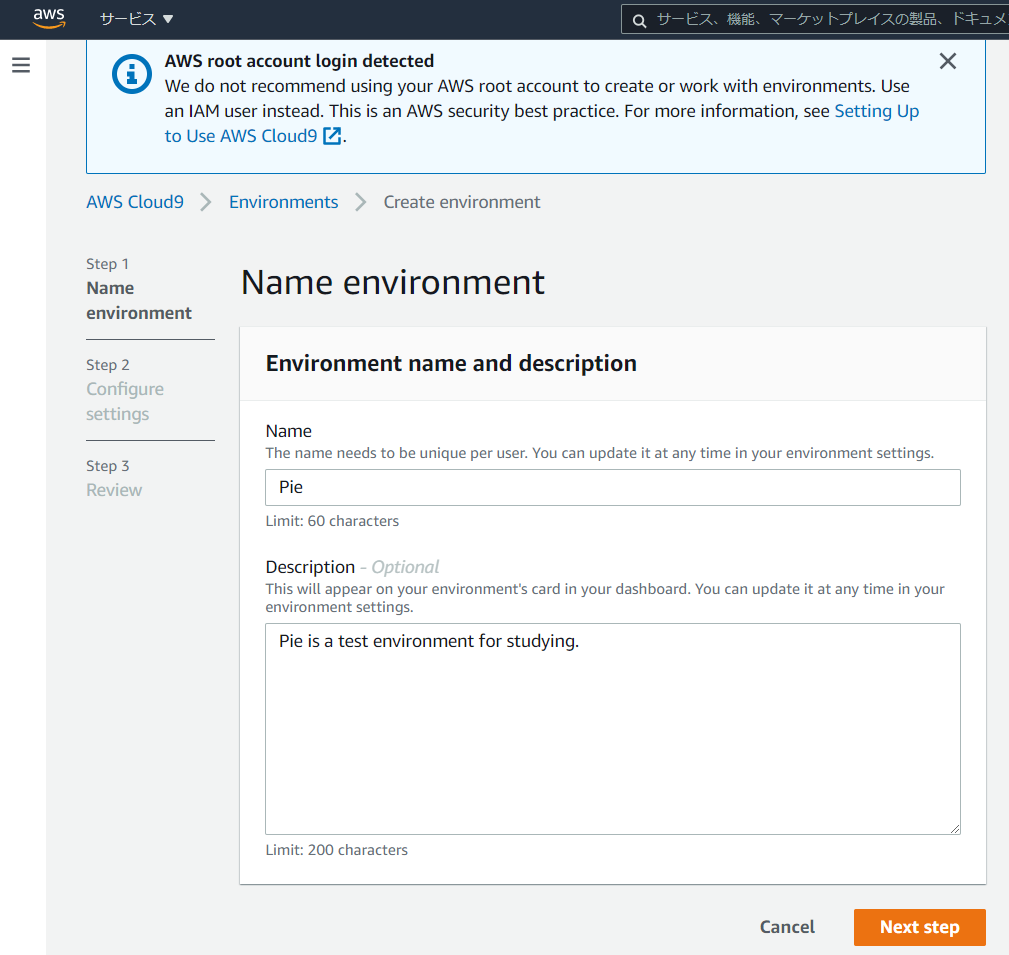Click the Description text area

click(x=613, y=728)
